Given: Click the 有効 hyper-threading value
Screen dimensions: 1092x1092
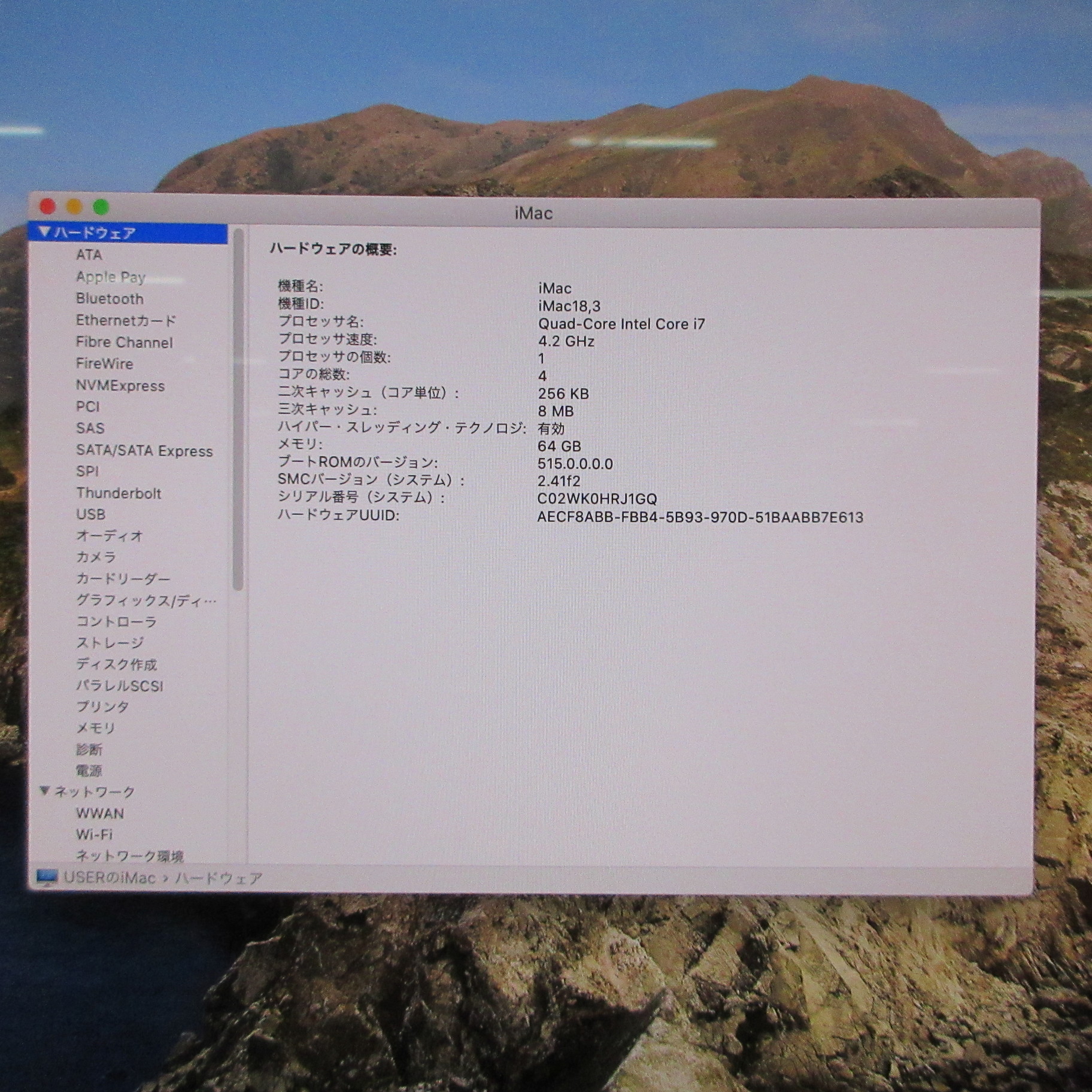Looking at the screenshot, I should [551, 429].
